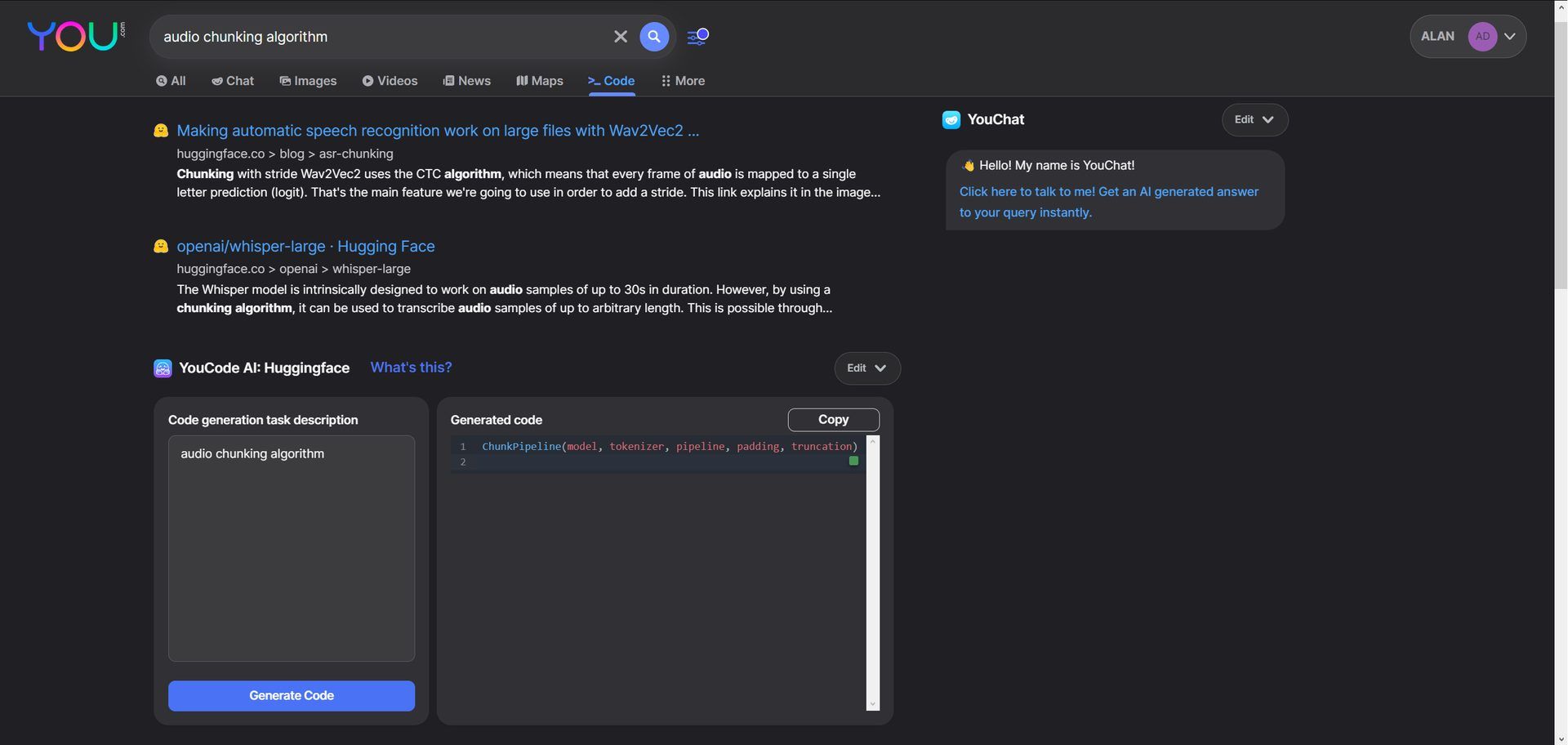The width and height of the screenshot is (1568, 745).
Task: Click the YOU.com logo
Action: pos(76,36)
